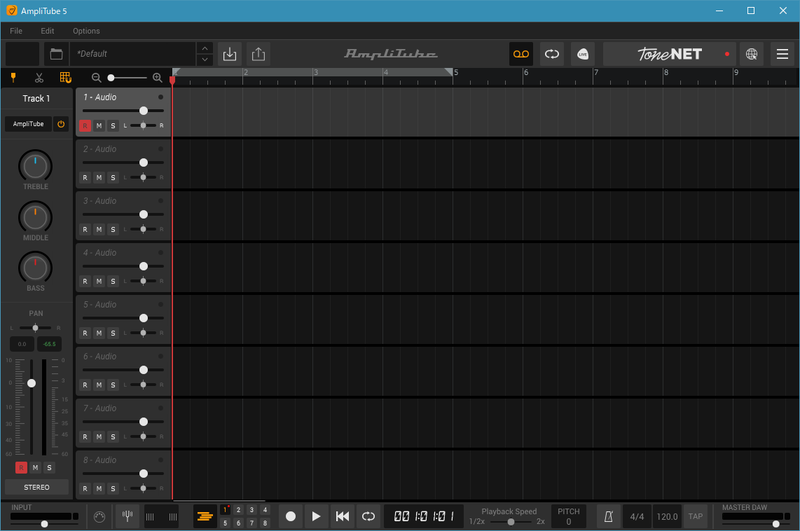Rewind to start with skip-back button
Screen dimensions: 800x531
pos(342,516)
